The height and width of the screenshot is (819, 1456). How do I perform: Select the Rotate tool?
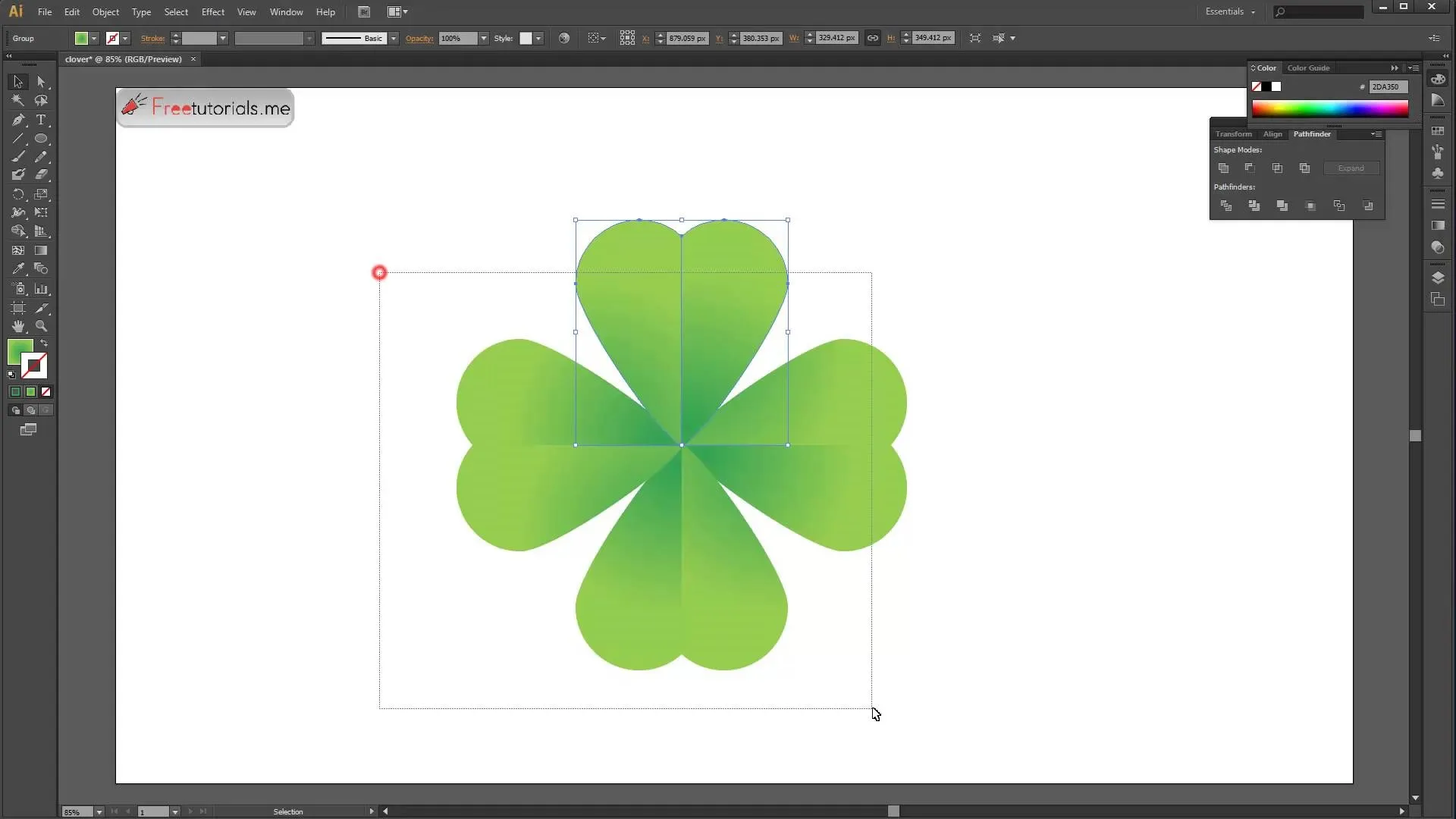18,194
